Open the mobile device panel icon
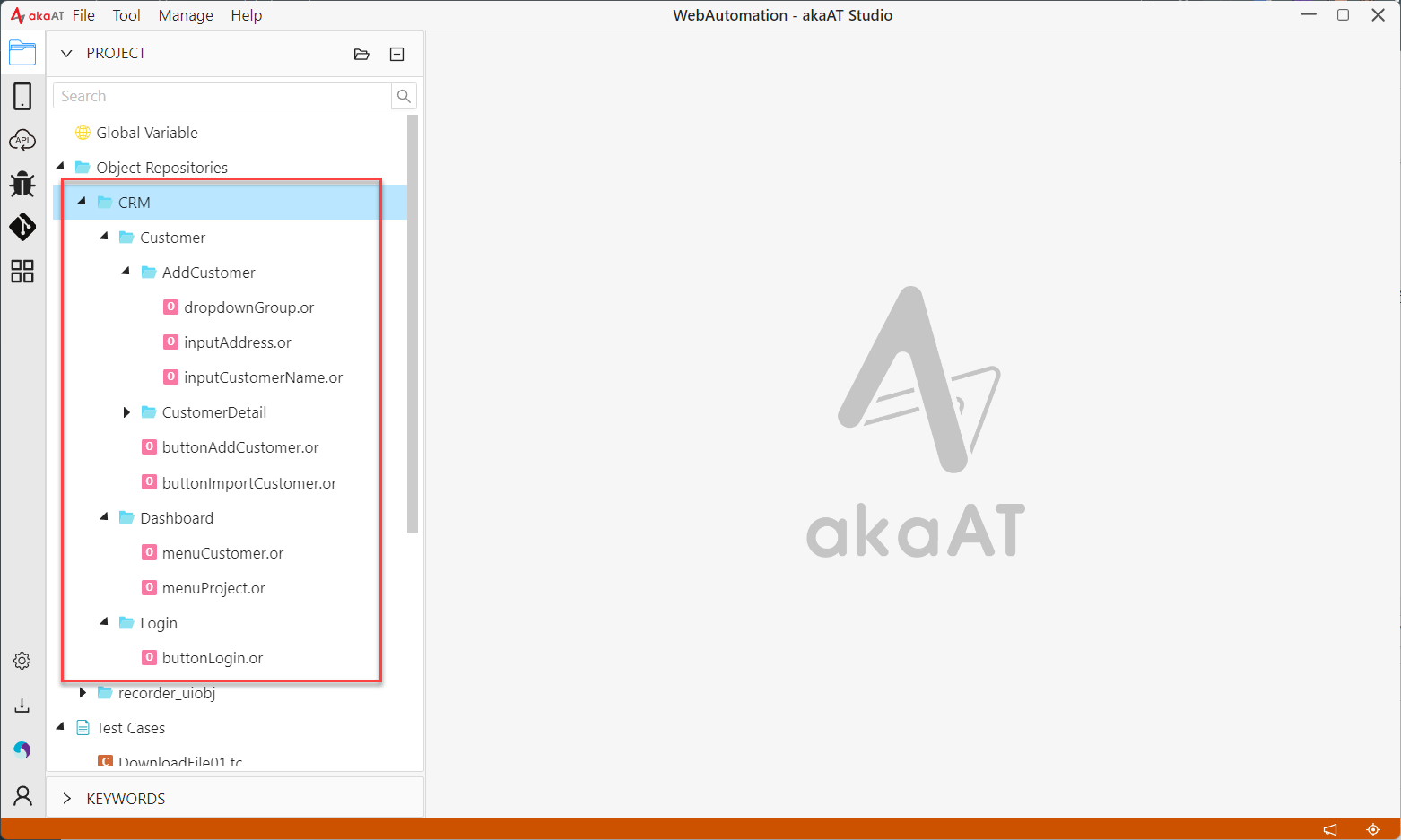The height and width of the screenshot is (840, 1401). point(22,96)
